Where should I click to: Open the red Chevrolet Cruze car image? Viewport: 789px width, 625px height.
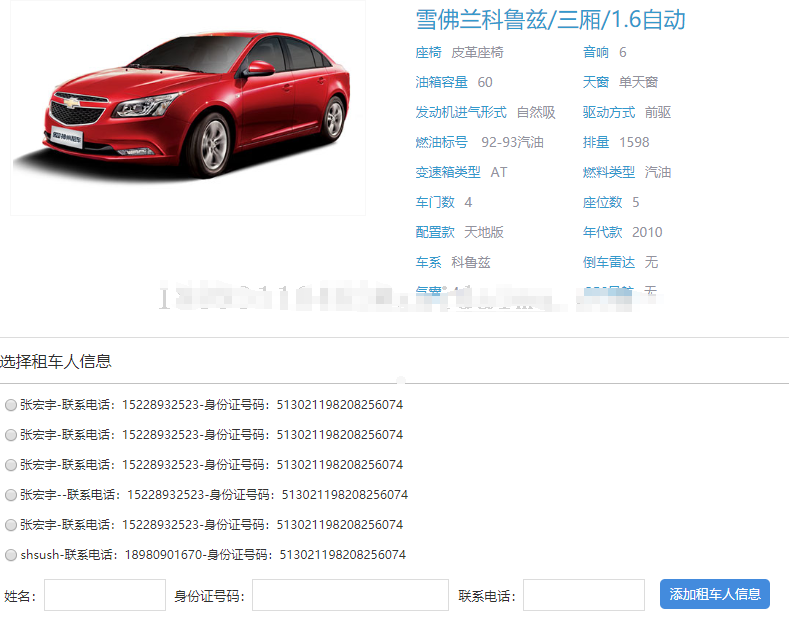tap(188, 108)
